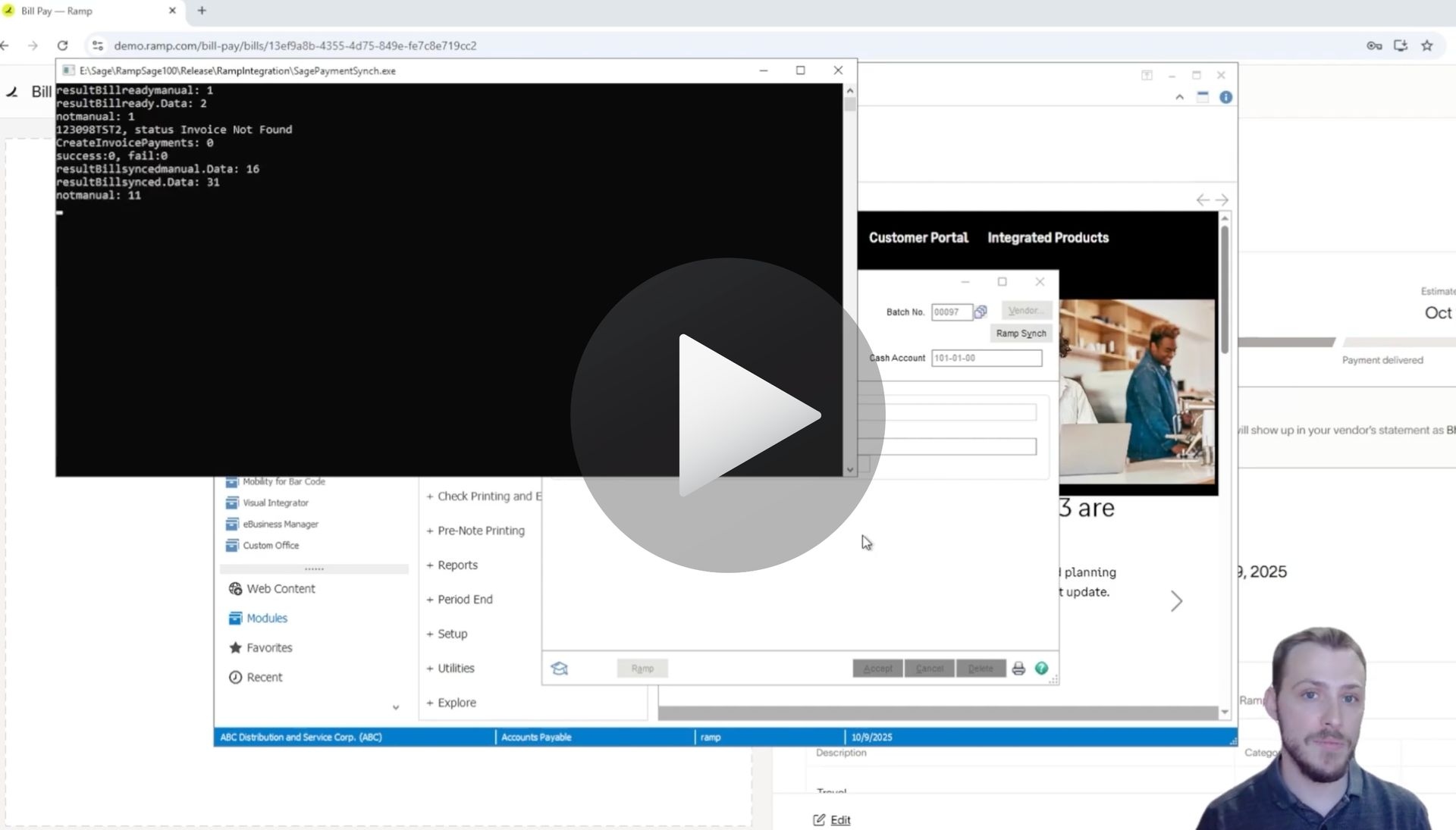Open the Customer Portal tab
Image resolution: width=1456 pixels, height=830 pixels.
pyautogui.click(x=918, y=238)
